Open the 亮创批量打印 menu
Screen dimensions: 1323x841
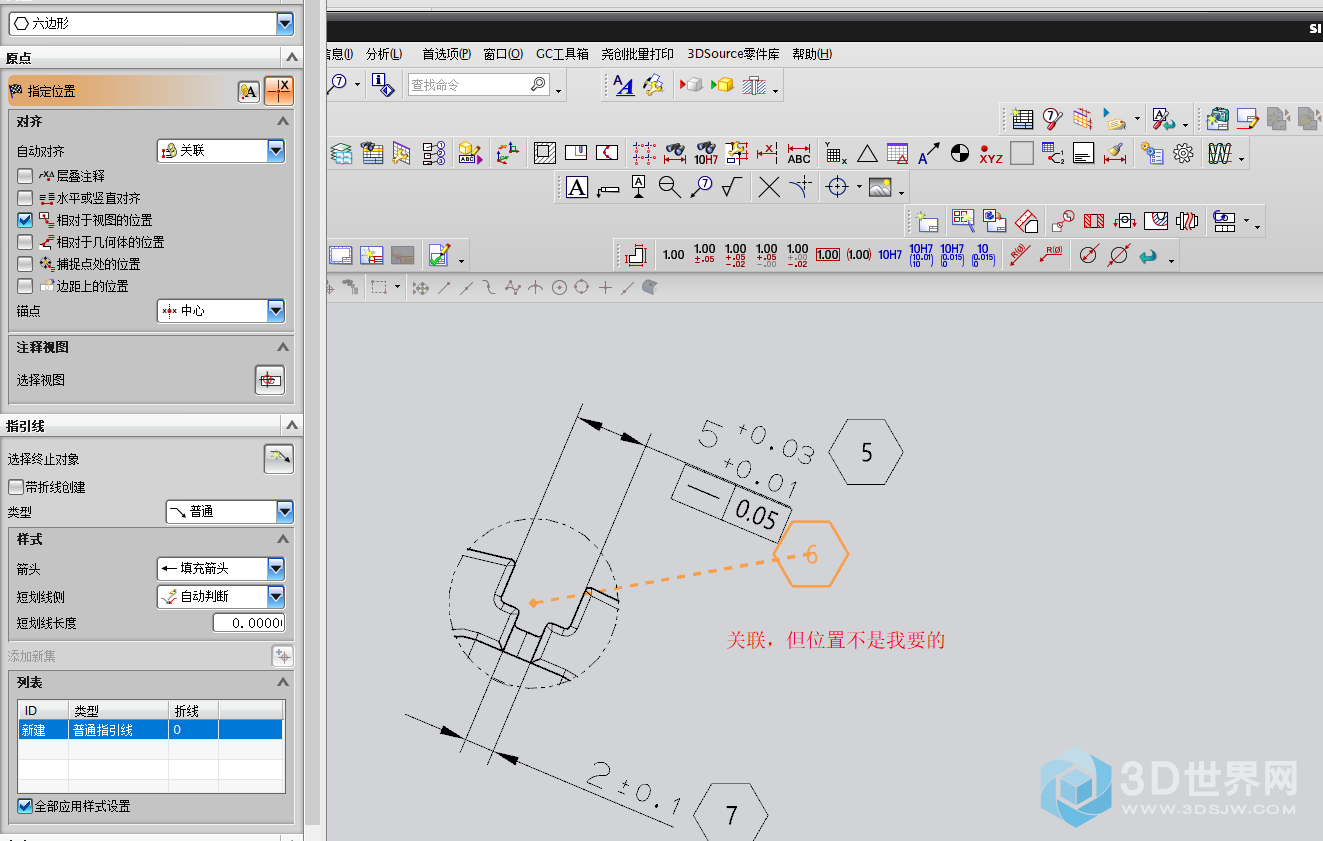(637, 54)
